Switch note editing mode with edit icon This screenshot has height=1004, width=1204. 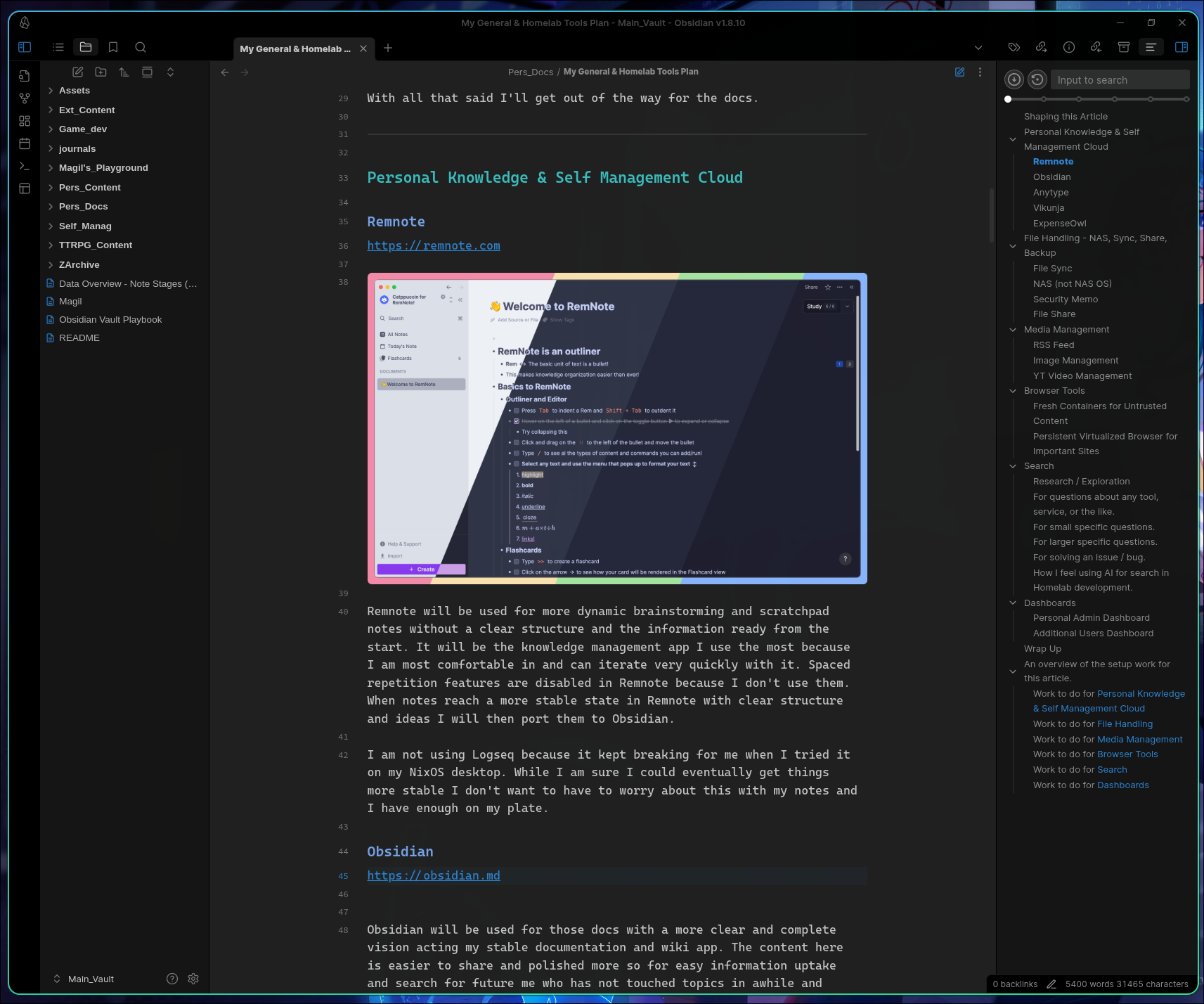[959, 72]
